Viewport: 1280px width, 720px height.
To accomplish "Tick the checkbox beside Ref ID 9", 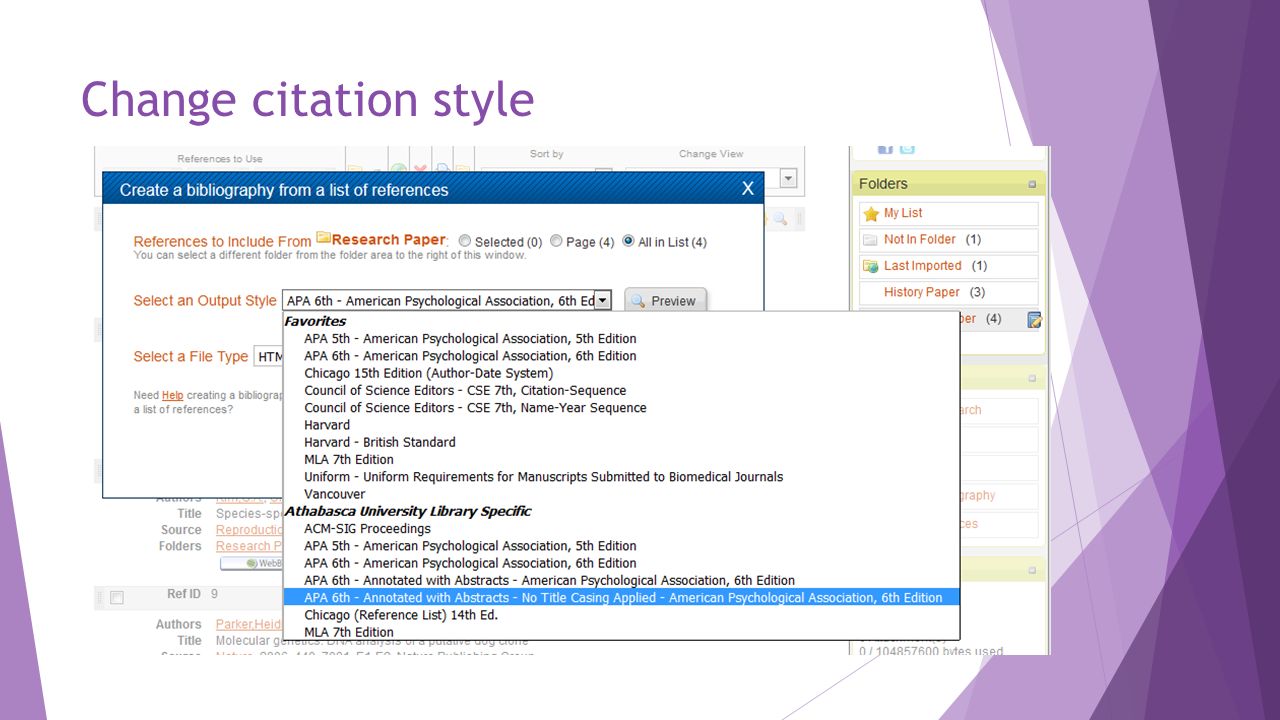I will tap(117, 598).
